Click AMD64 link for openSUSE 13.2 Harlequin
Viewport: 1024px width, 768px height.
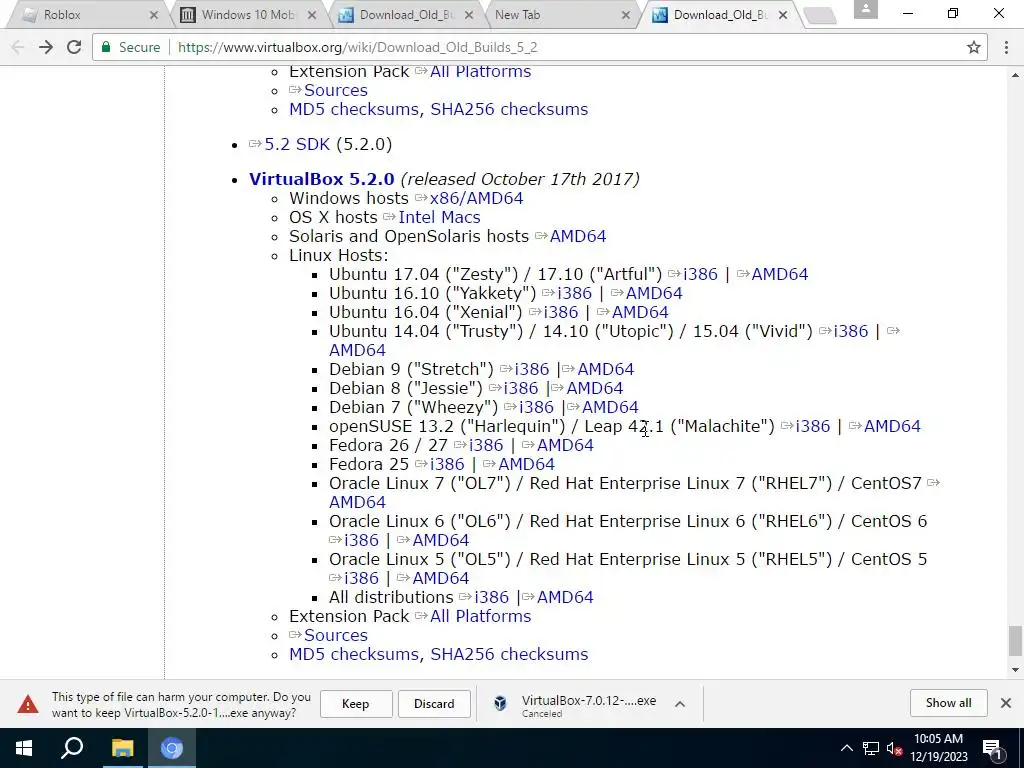point(892,425)
